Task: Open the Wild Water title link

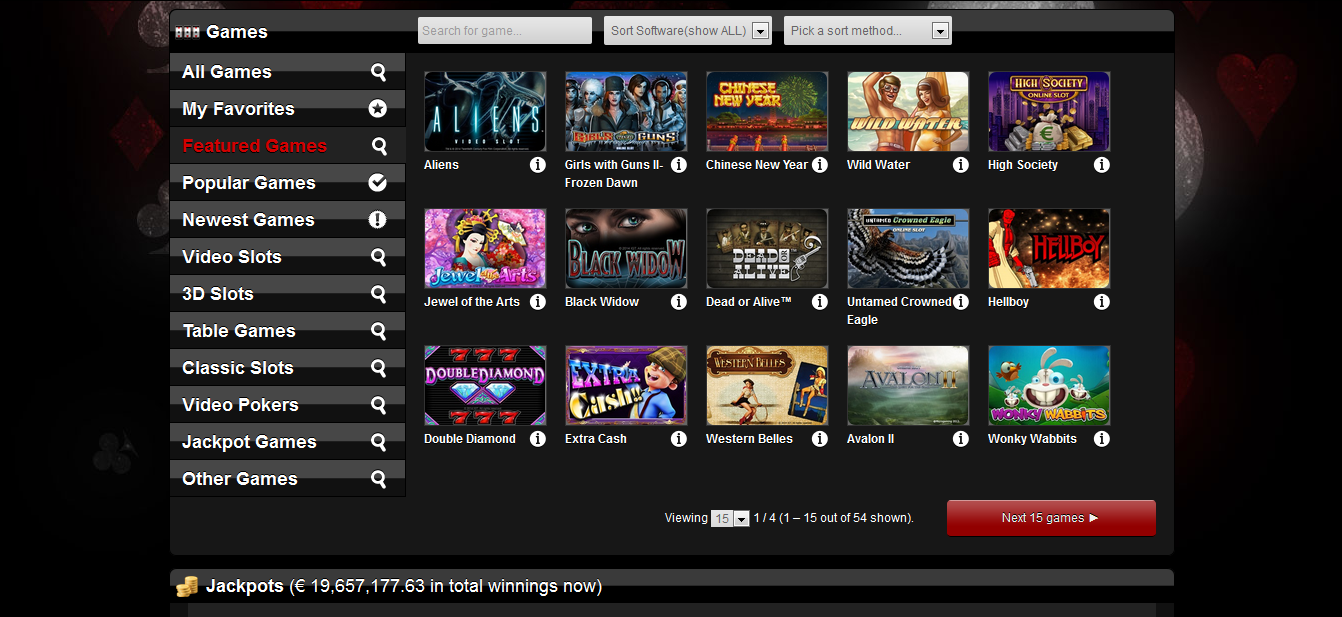Action: [x=878, y=165]
